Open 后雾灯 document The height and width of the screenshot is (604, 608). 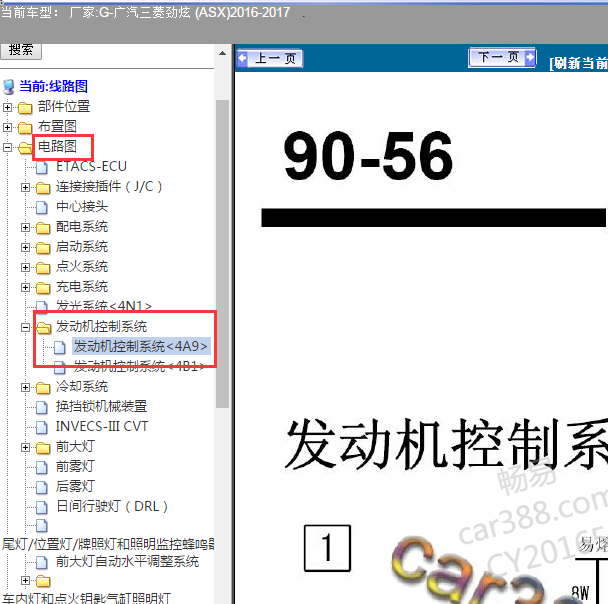[x=75, y=487]
